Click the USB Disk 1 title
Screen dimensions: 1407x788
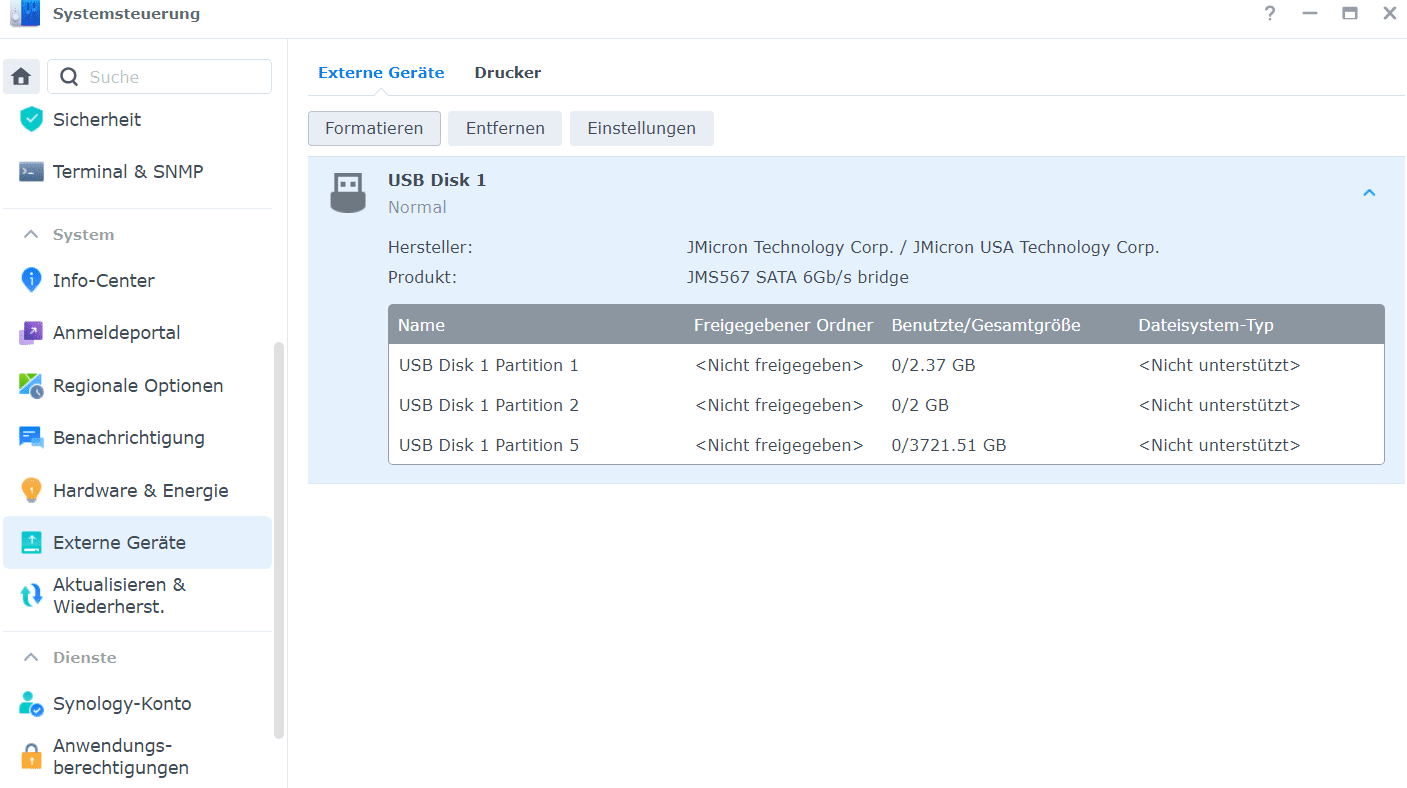pos(437,180)
